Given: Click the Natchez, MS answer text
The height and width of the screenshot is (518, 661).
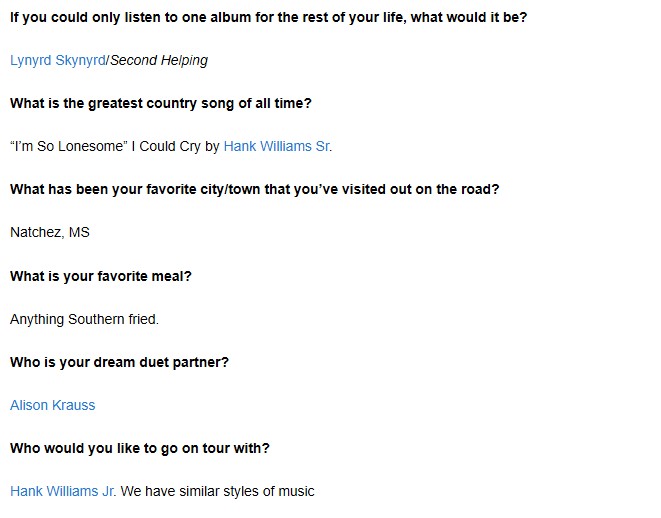Looking at the screenshot, I should (50, 232).
